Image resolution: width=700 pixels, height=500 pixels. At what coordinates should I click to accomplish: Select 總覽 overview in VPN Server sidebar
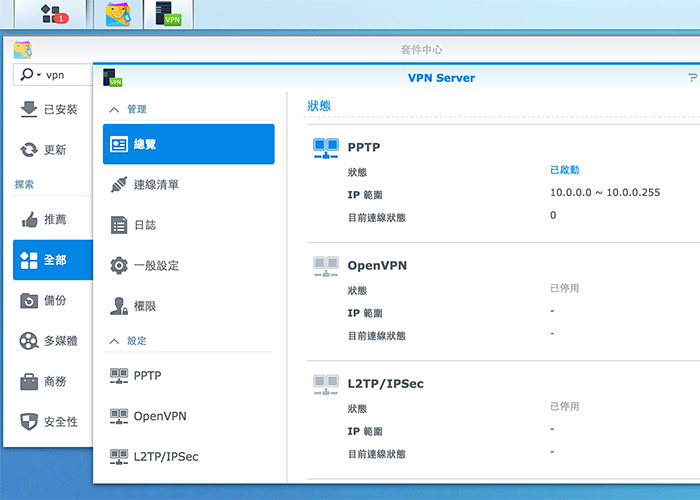tap(188, 144)
